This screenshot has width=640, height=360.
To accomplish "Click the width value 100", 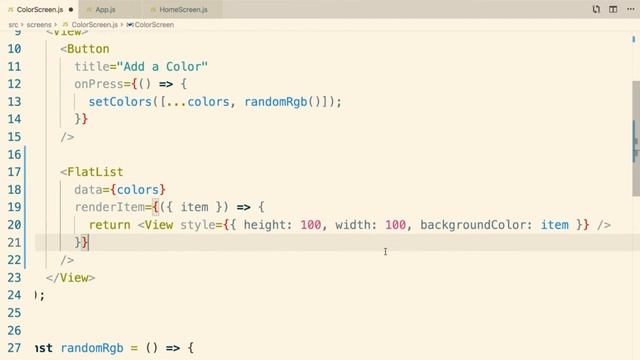I will [396, 225].
